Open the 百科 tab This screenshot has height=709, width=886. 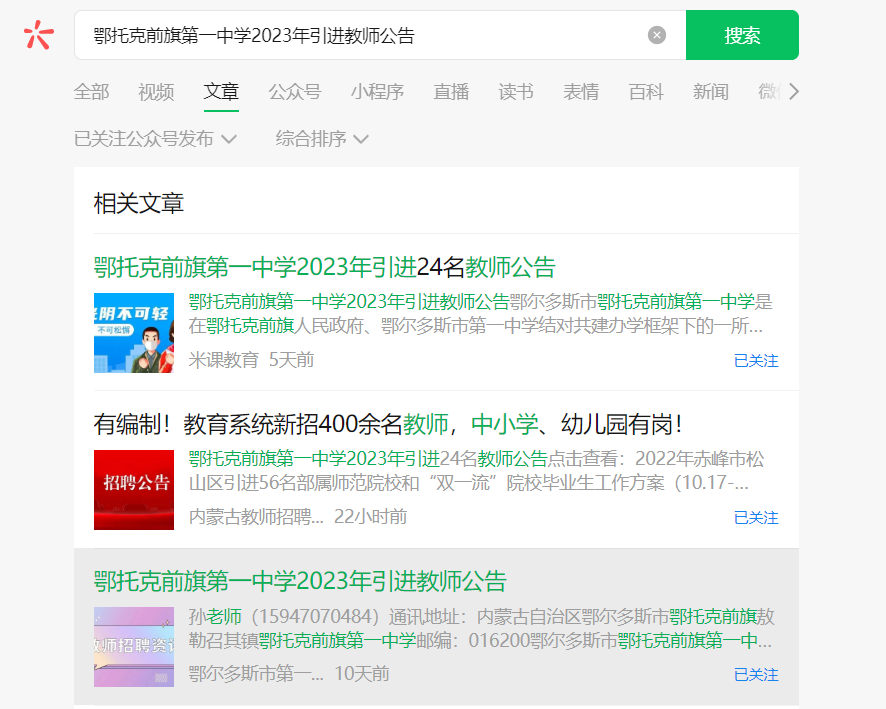[x=646, y=92]
